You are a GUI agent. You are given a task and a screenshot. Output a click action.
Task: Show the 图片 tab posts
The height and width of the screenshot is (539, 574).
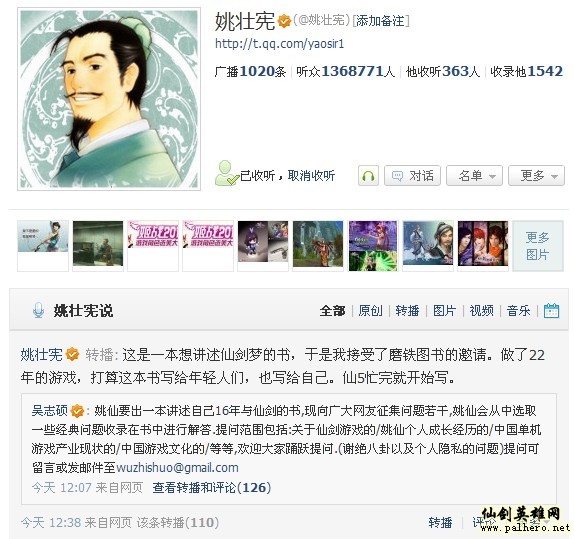pos(444,311)
